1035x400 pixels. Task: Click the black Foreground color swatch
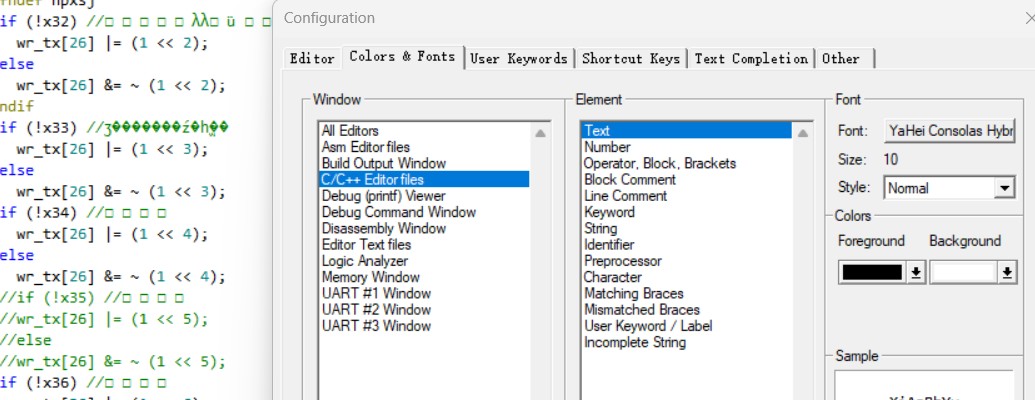pyautogui.click(x=872, y=272)
